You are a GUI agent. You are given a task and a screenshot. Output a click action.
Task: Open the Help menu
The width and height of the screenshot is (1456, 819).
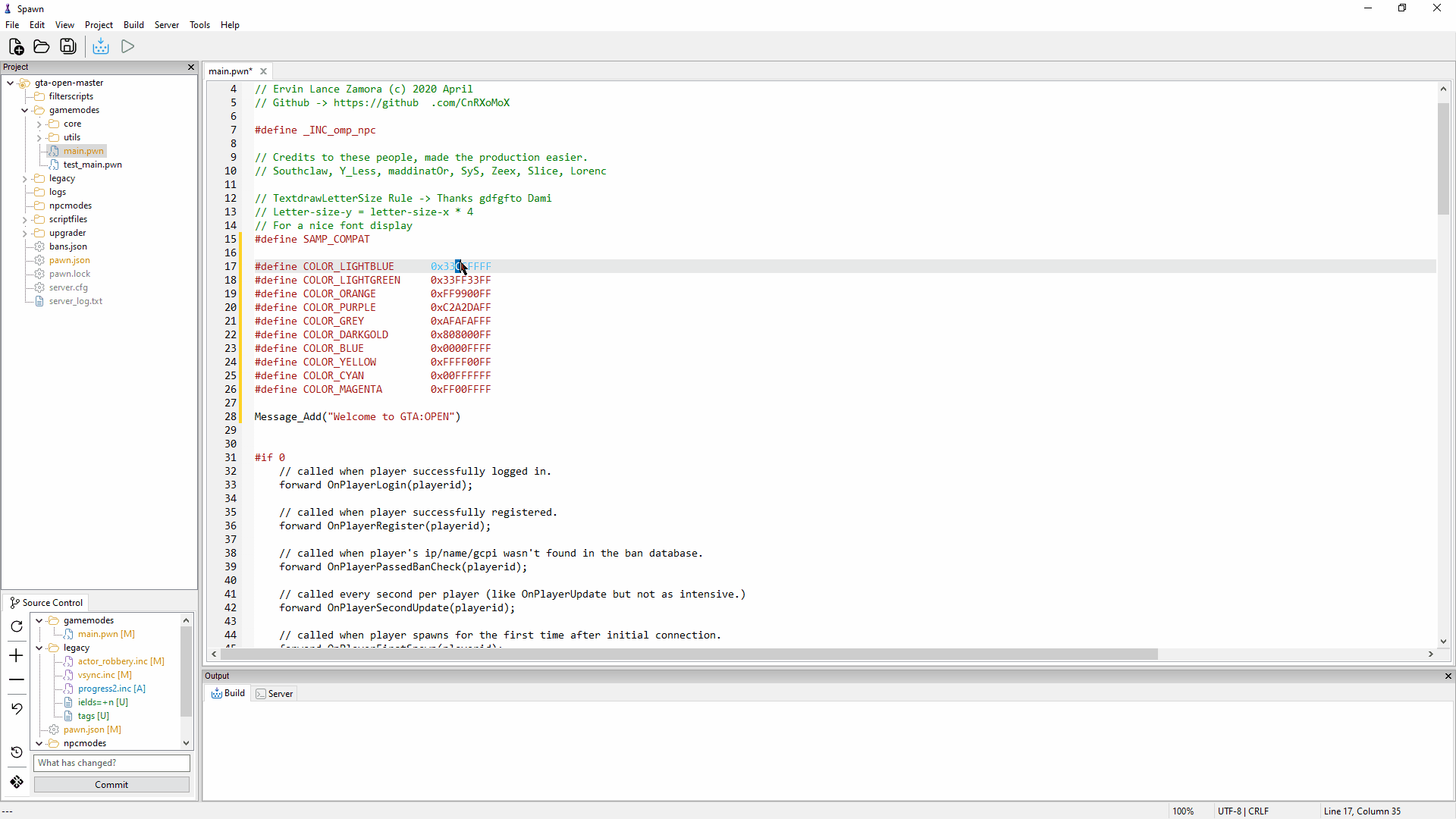[230, 25]
